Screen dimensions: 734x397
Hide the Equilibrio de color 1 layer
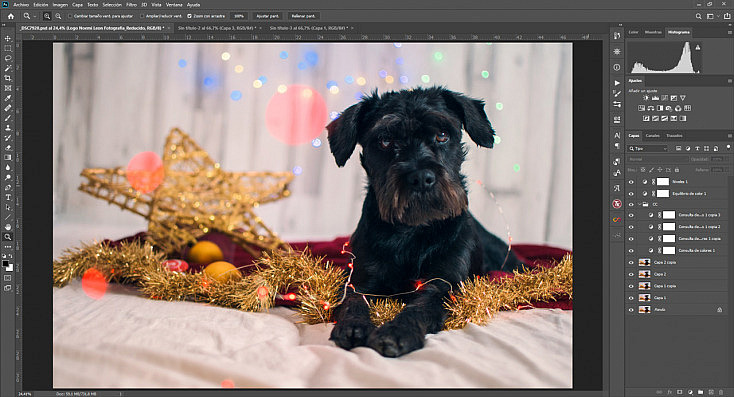click(631, 193)
